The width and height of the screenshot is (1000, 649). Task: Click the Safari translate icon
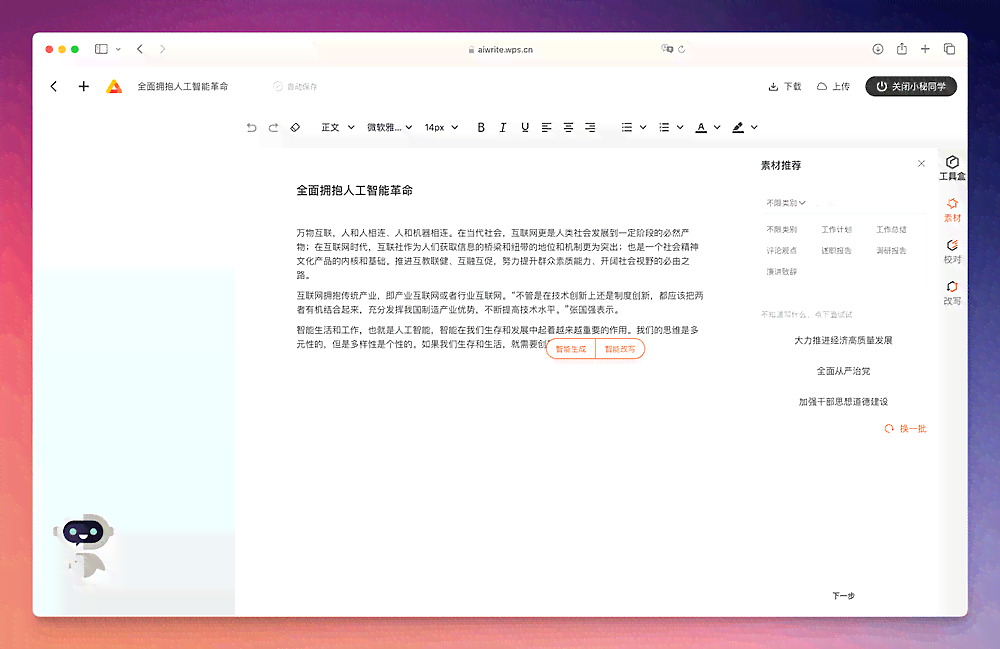(x=667, y=48)
